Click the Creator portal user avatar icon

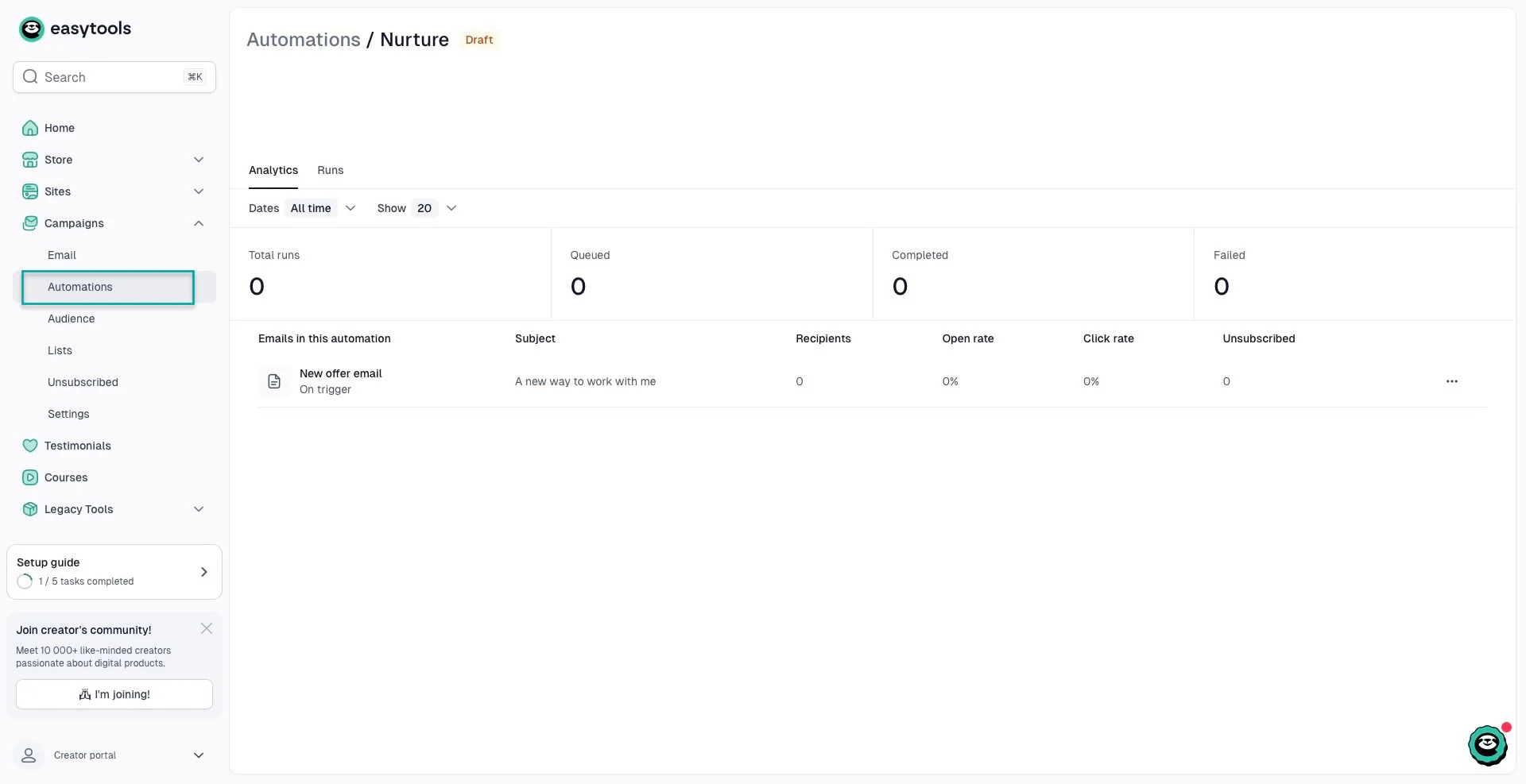pos(29,755)
